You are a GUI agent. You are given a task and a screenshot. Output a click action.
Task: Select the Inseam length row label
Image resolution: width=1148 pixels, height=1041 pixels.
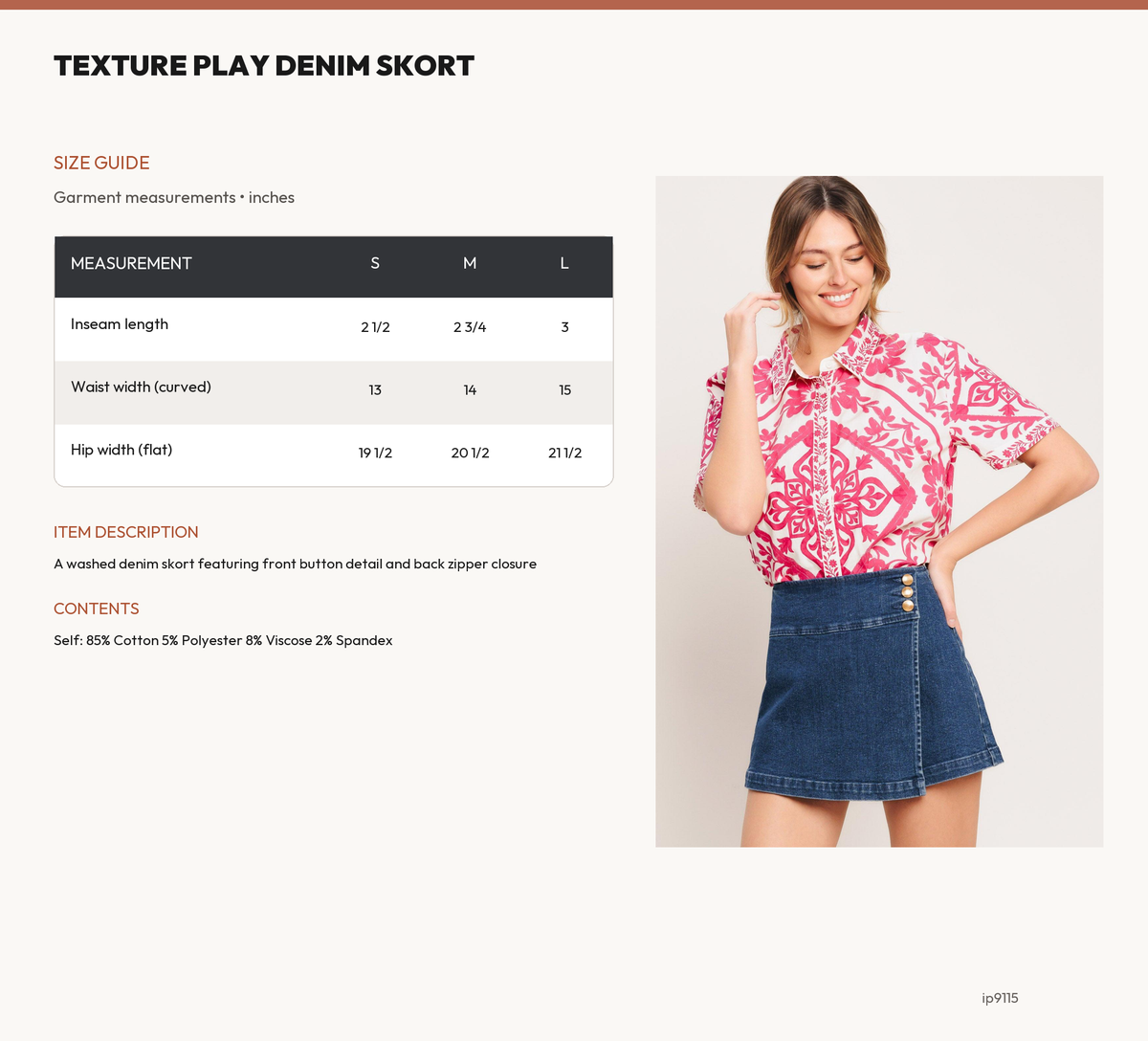(120, 324)
